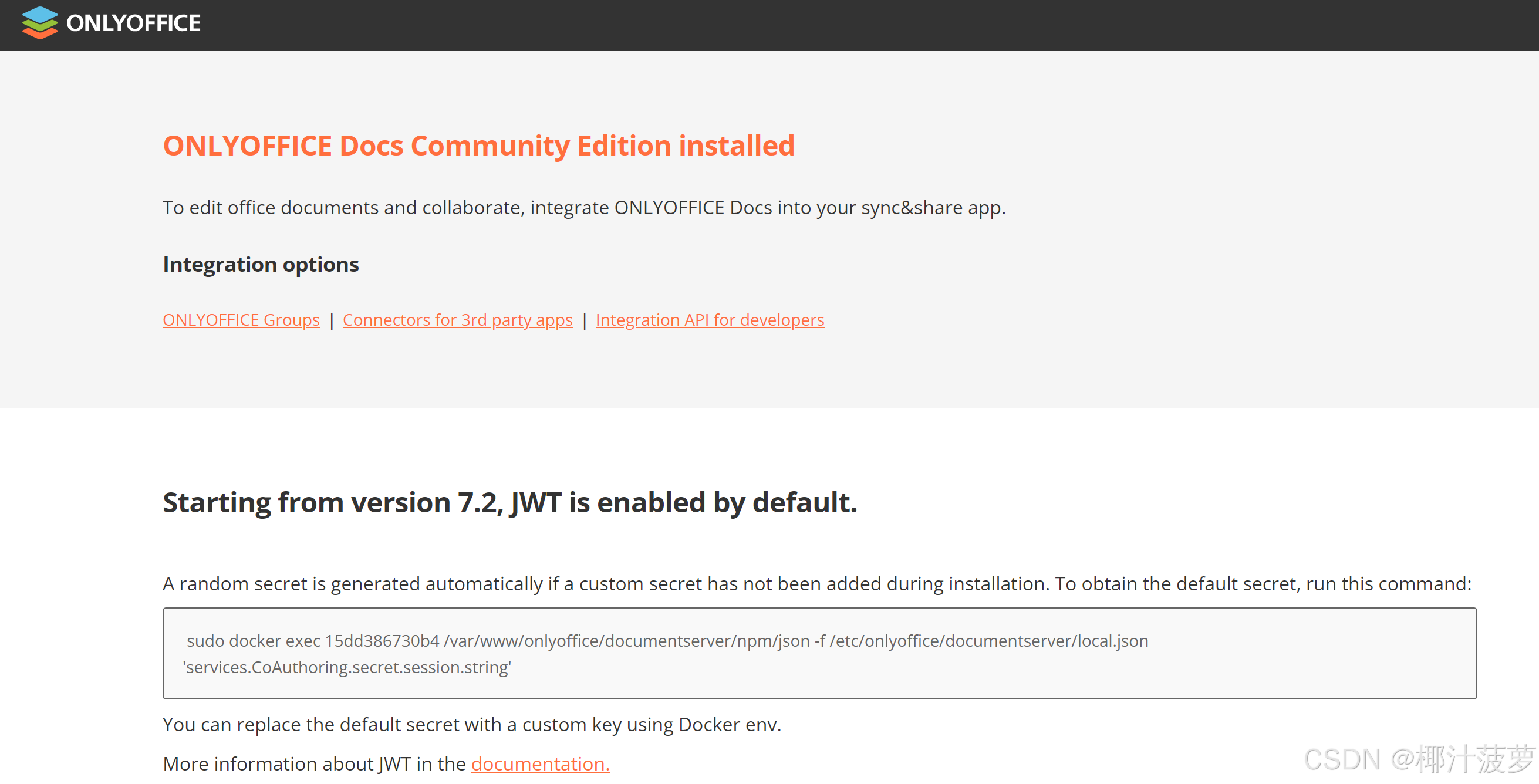Click the Integration options heading

point(261,265)
